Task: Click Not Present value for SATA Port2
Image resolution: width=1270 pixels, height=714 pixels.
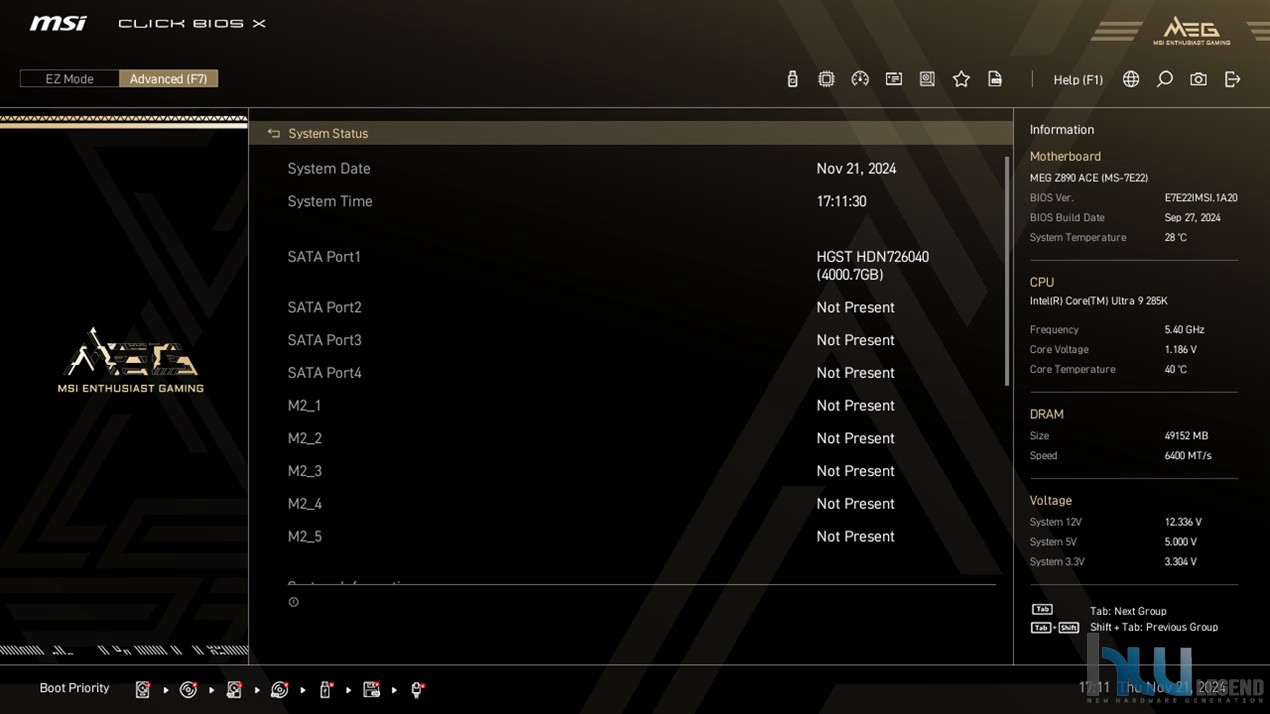Action: (855, 308)
